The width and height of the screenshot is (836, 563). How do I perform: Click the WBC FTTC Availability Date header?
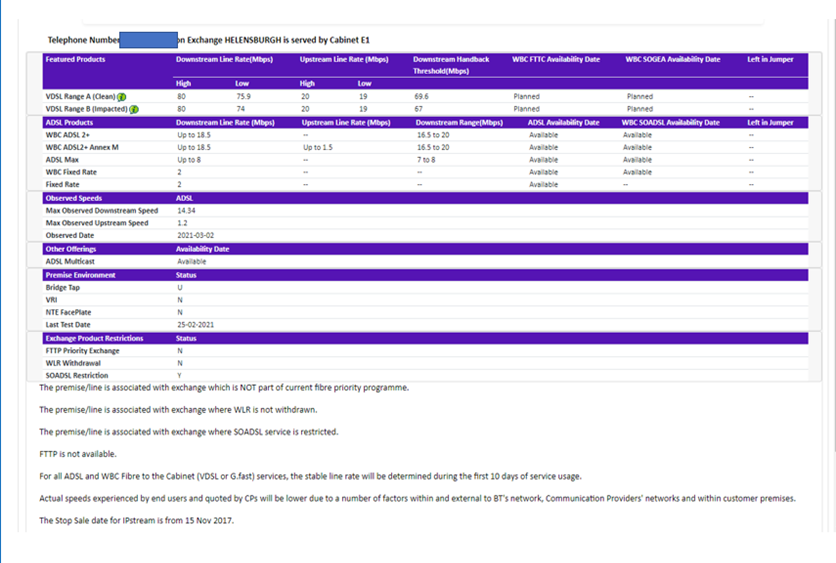[556, 59]
